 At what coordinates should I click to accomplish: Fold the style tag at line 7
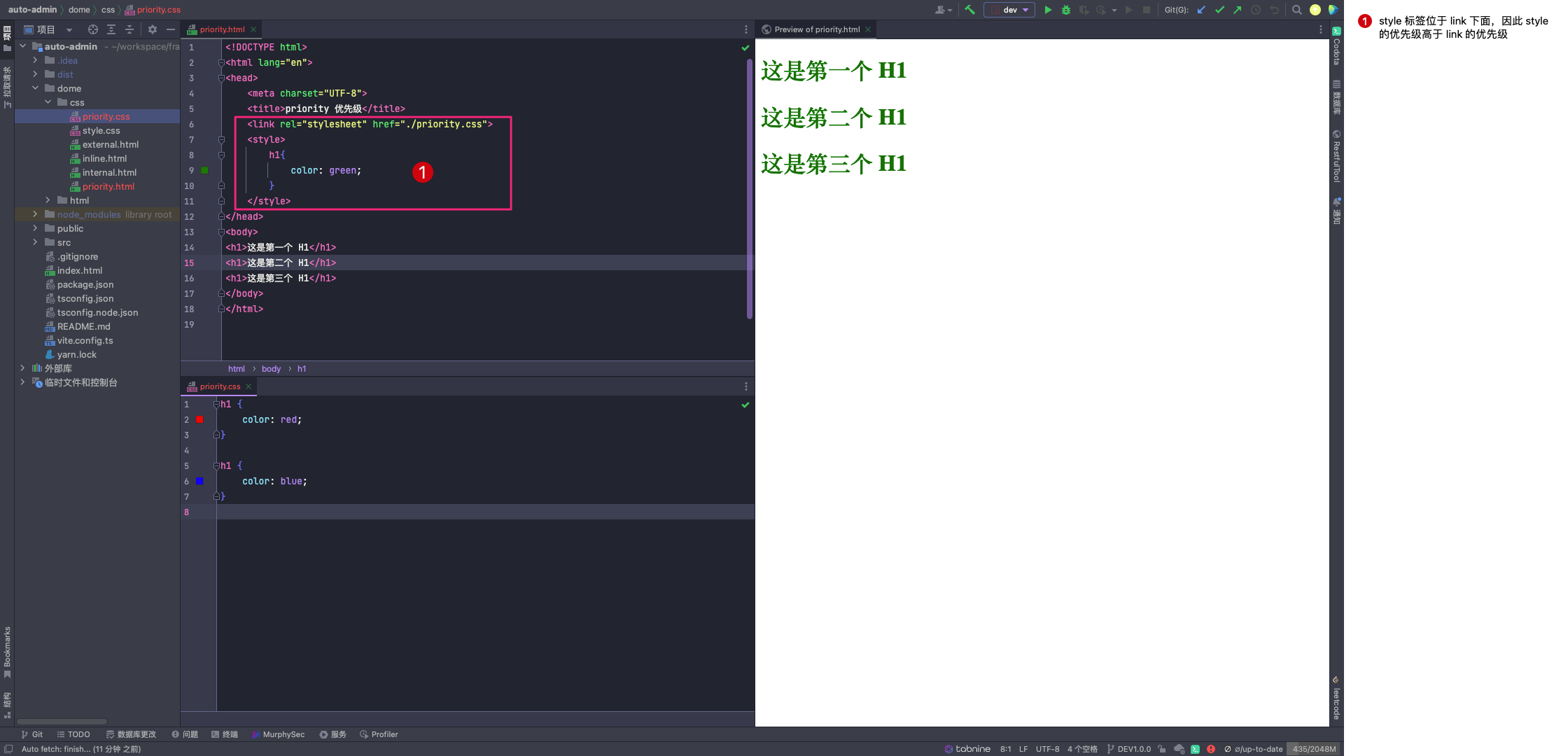[x=221, y=140]
